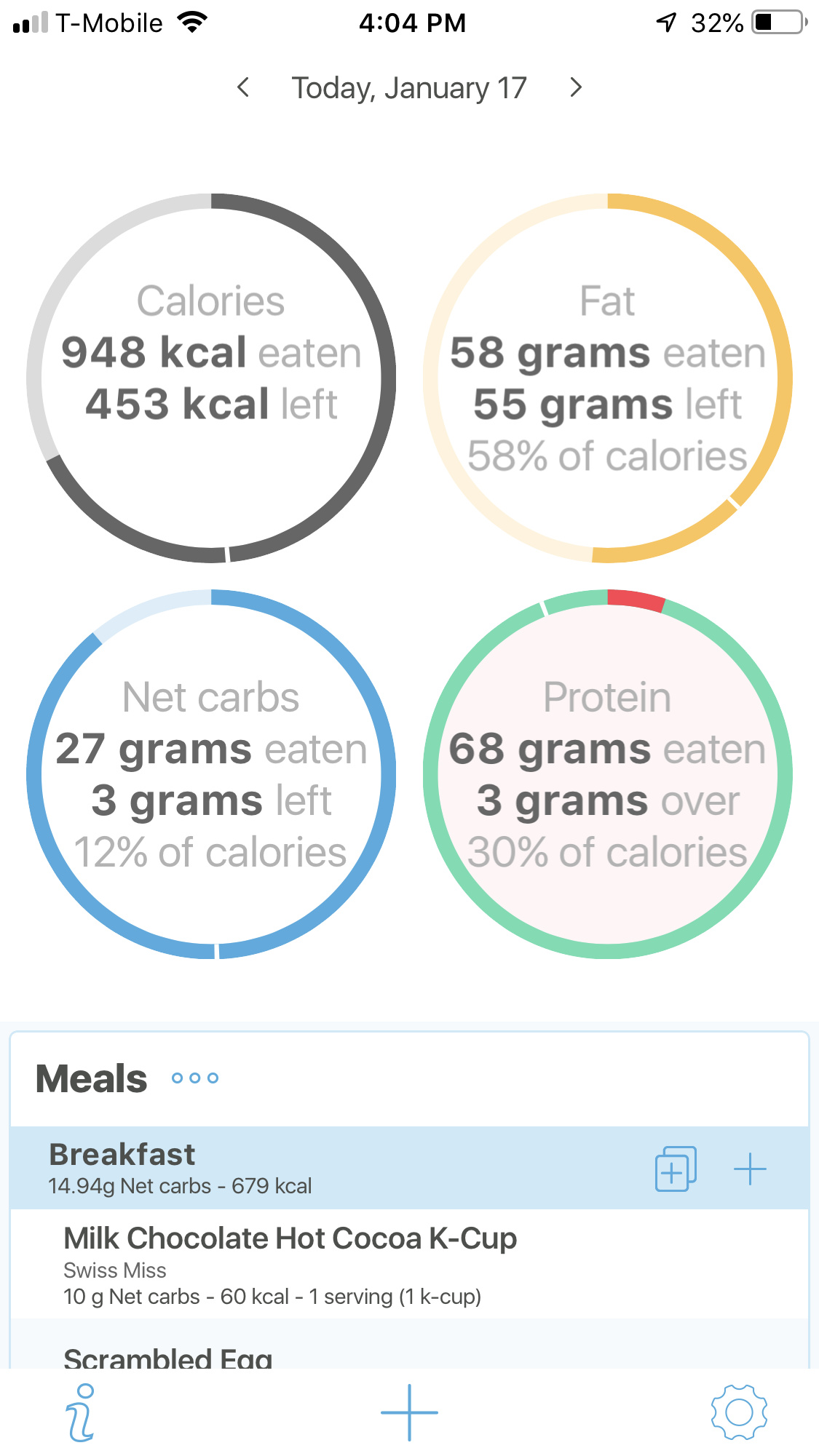The width and height of the screenshot is (819, 1456).
Task: Tap the bottom center add button
Action: pos(409,1412)
